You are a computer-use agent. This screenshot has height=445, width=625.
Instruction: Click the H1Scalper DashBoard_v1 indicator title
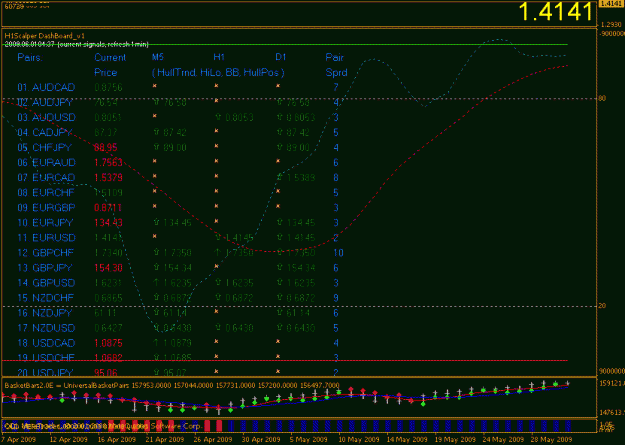pyautogui.click(x=44, y=36)
